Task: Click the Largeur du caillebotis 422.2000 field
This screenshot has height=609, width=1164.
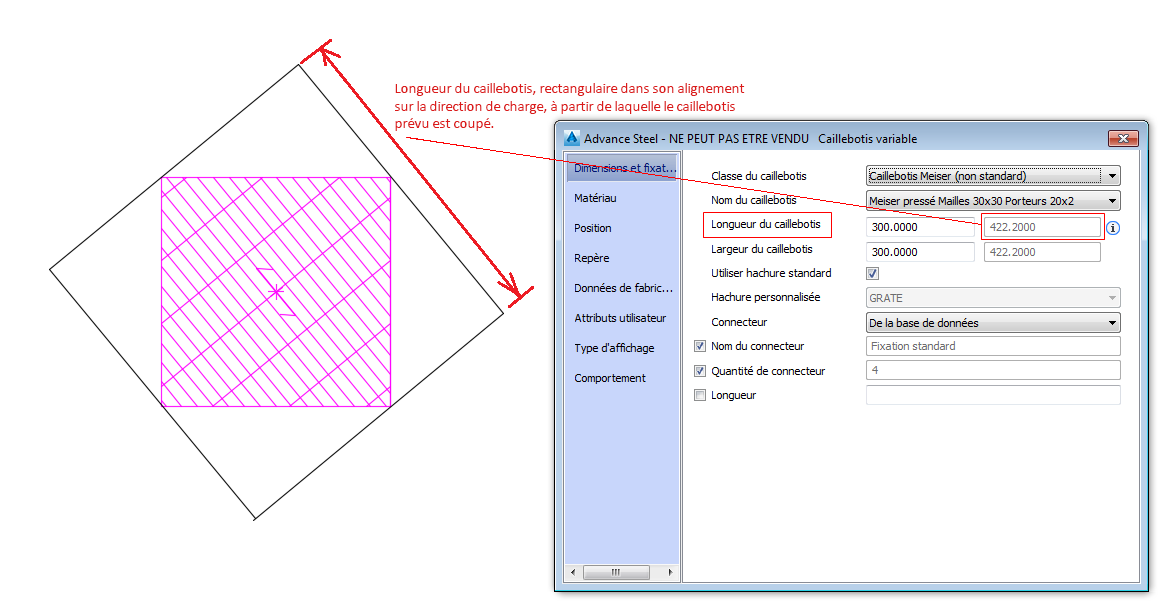Action: [x=1042, y=252]
